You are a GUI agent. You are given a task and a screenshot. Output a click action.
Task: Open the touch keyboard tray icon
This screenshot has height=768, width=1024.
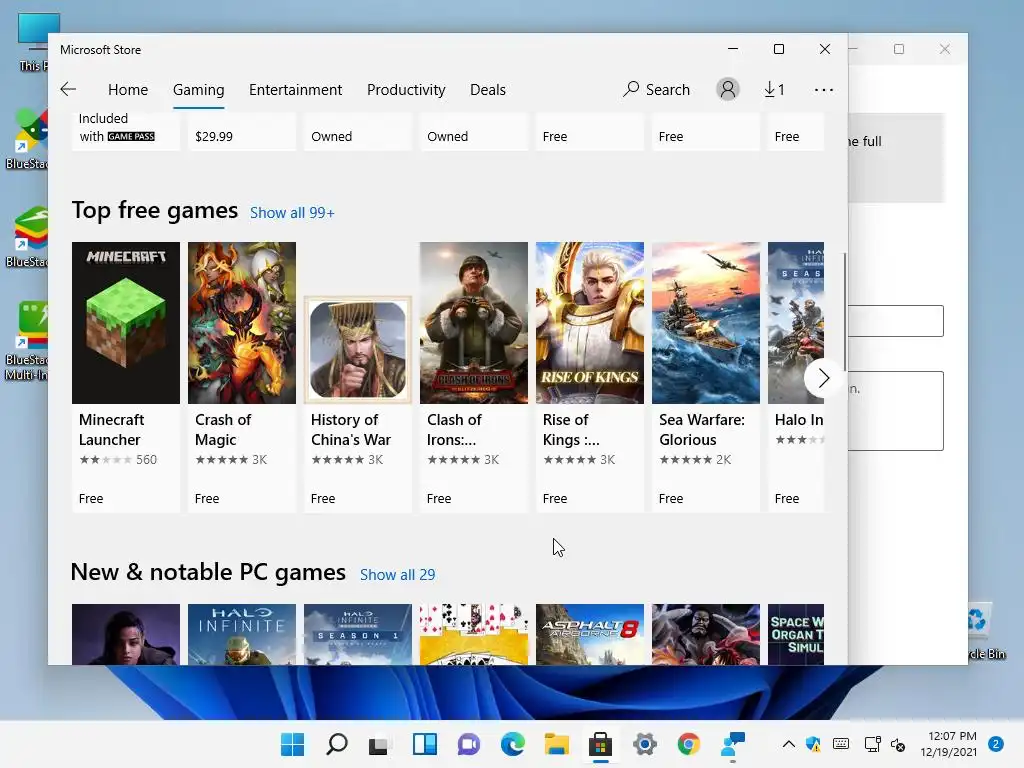841,744
